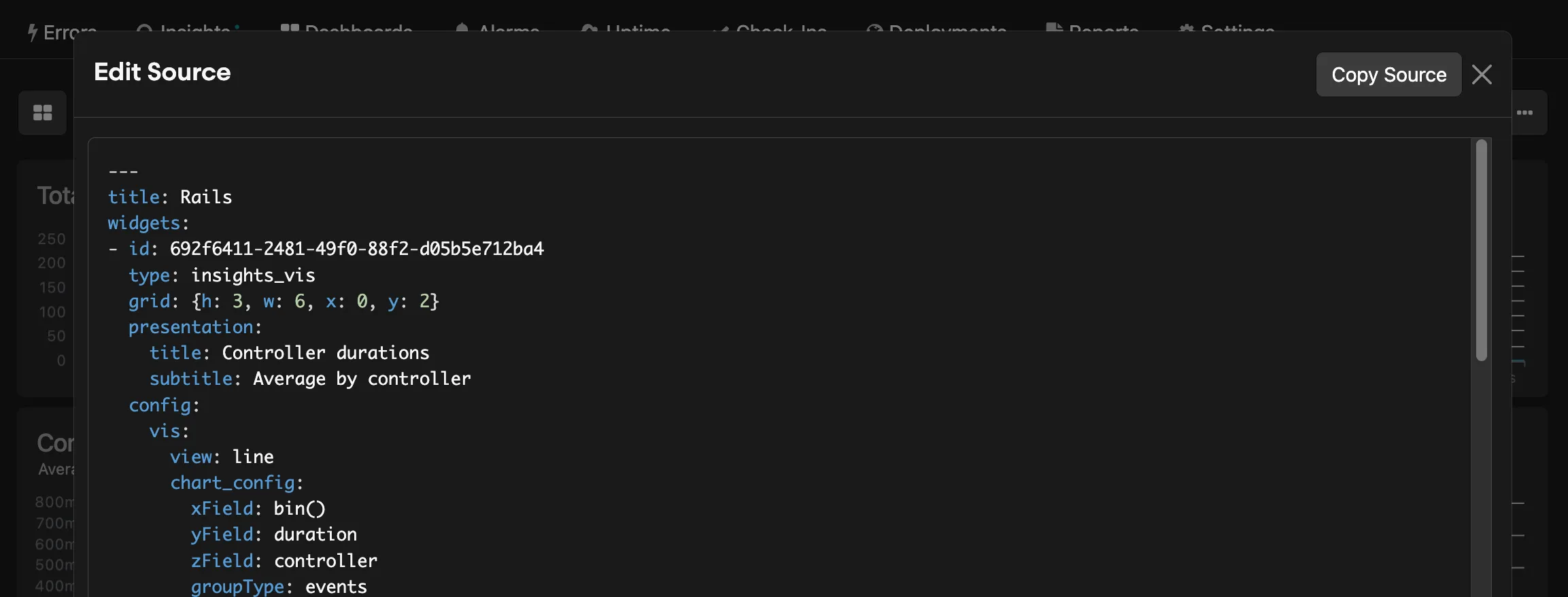Click the 'chart_config:' key
1568x597 pixels.
[x=237, y=483]
